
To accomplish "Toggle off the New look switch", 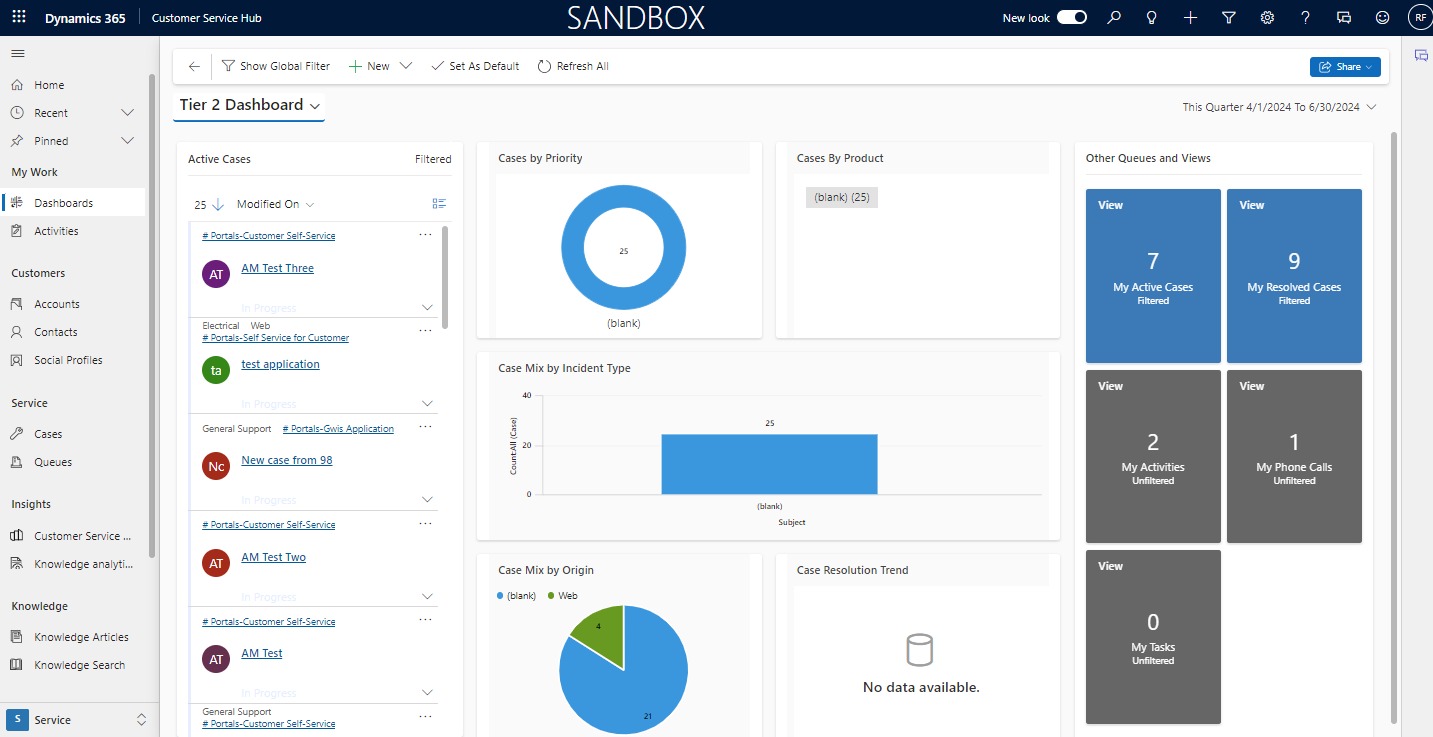I will (1071, 17).
